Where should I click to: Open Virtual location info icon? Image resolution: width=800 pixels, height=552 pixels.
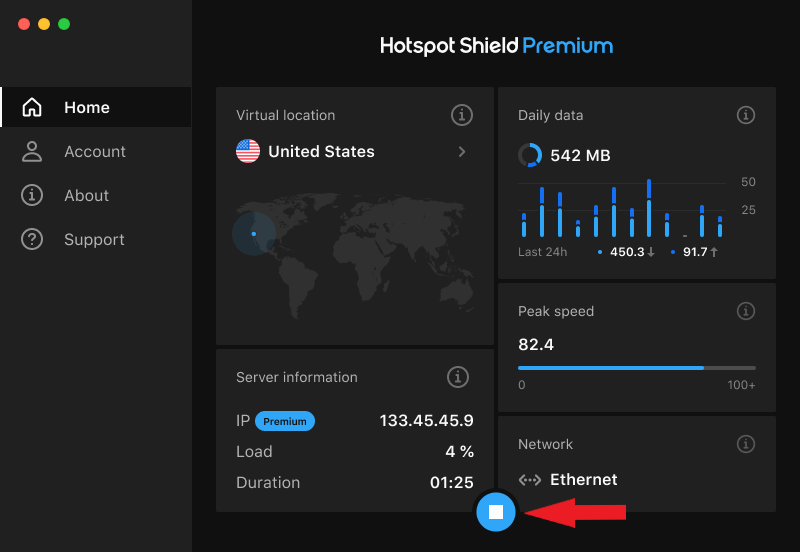(x=462, y=115)
